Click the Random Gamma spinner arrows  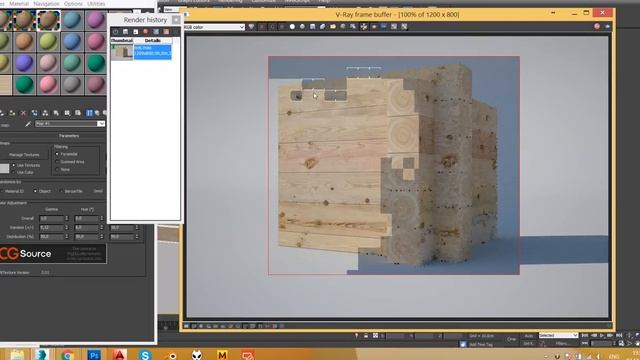coord(67,227)
